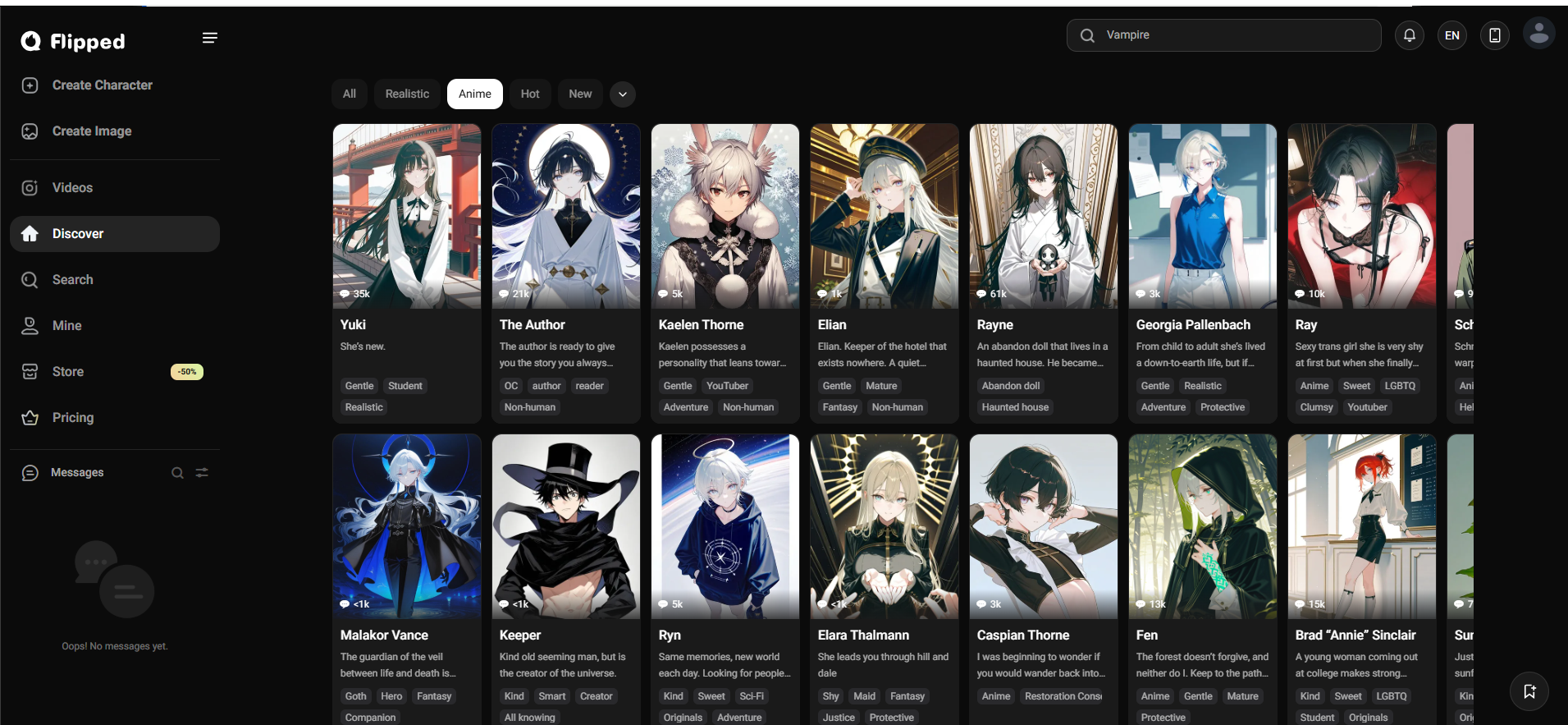Open Rayne character thumbnail
The image size is (1568, 725).
coord(1044,216)
